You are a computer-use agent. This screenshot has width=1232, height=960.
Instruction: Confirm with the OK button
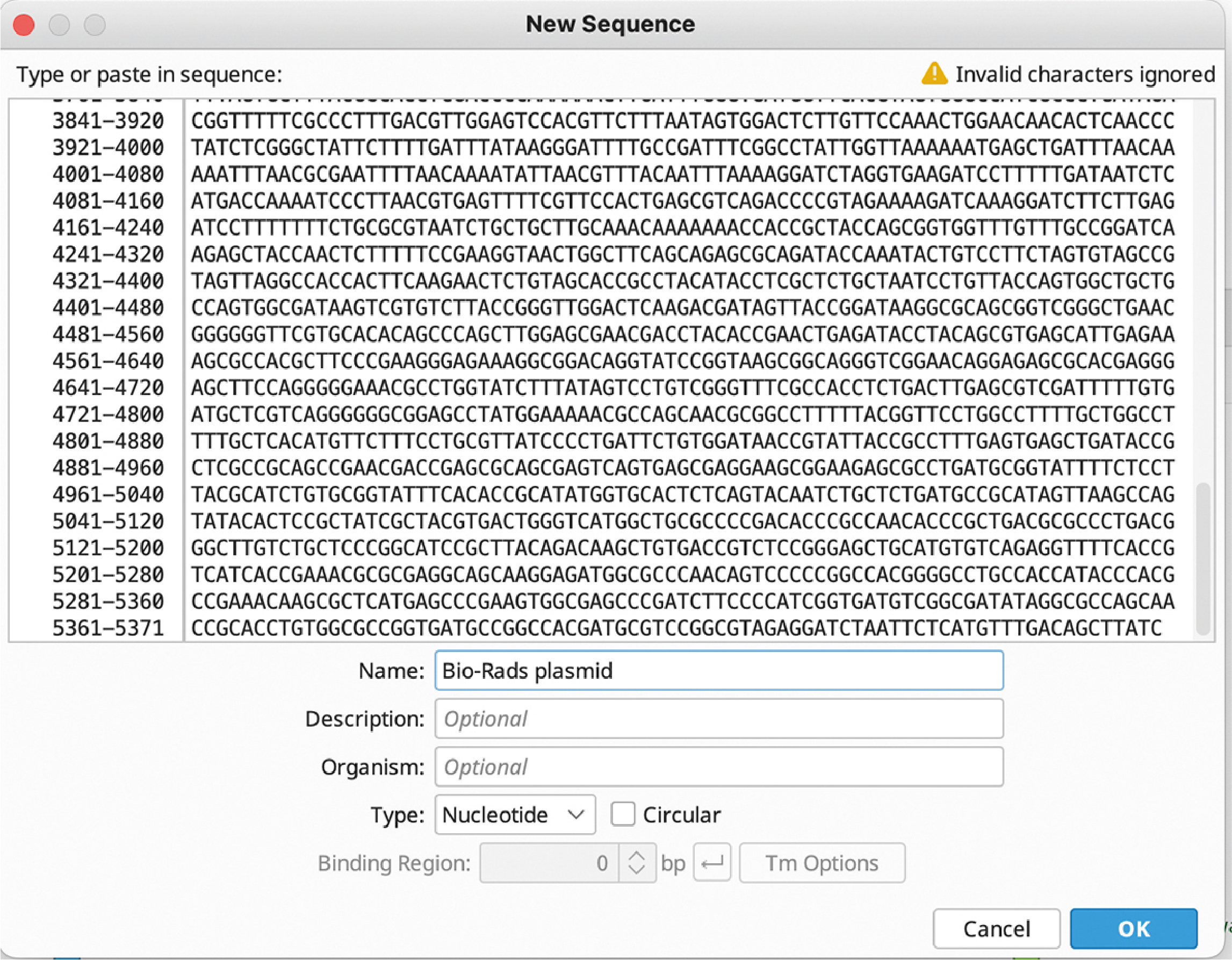click(1133, 929)
